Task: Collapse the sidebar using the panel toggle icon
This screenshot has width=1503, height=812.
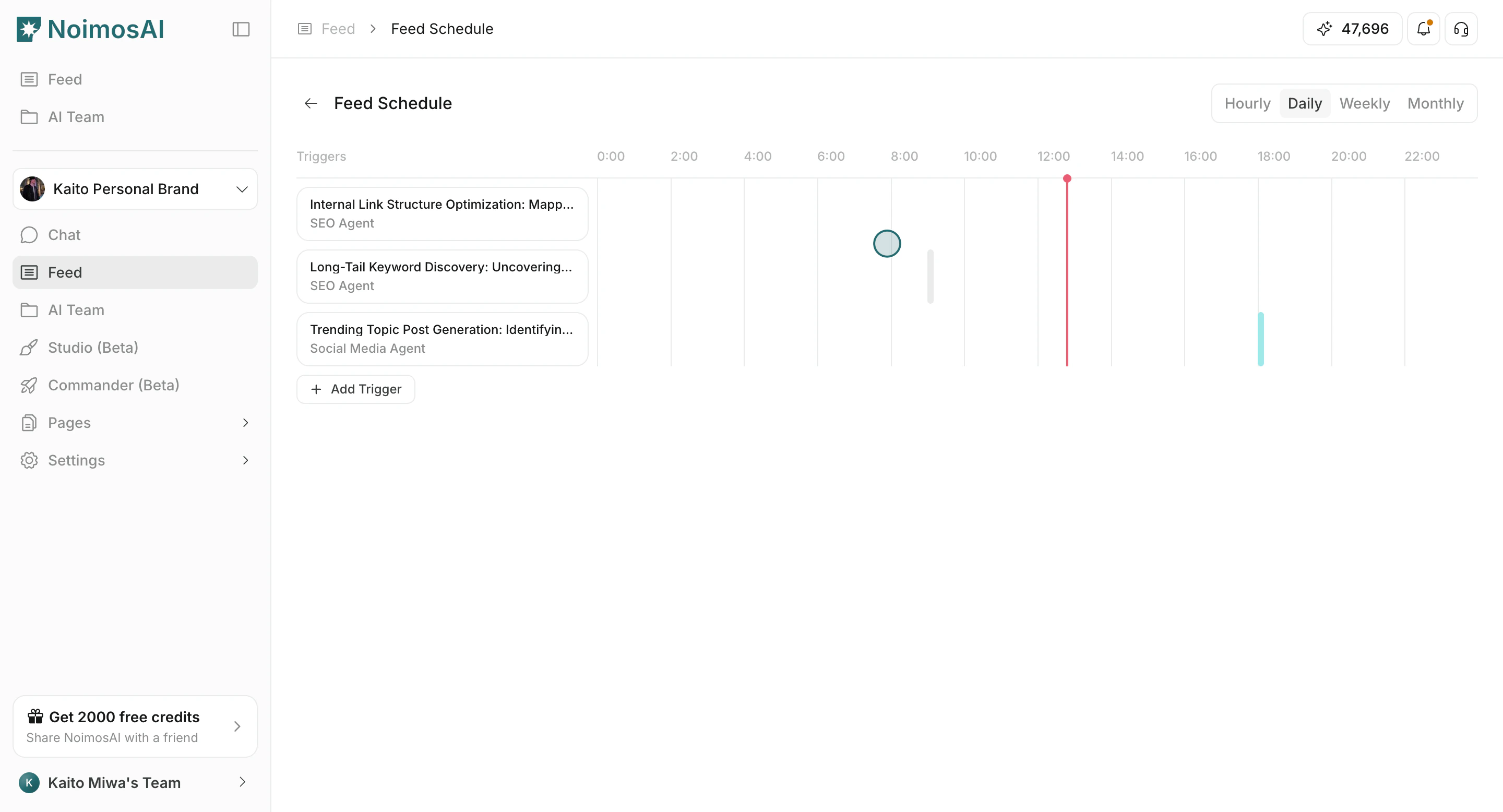Action: [x=241, y=29]
